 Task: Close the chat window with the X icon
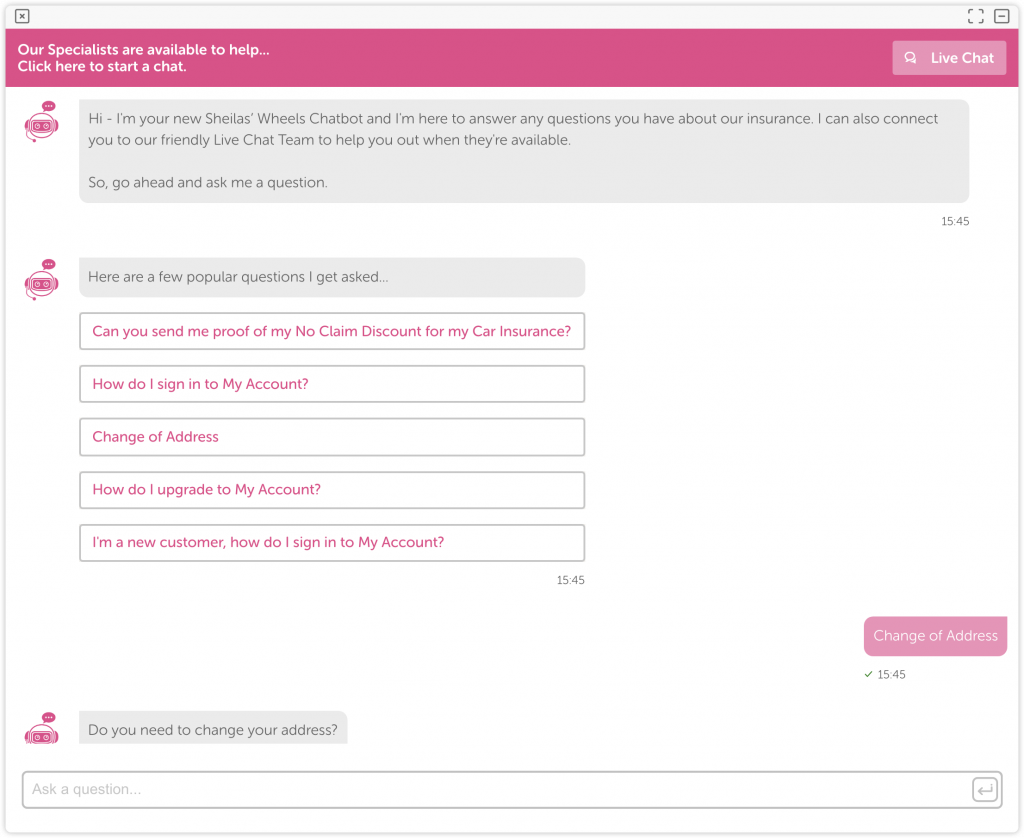pyautogui.click(x=22, y=16)
